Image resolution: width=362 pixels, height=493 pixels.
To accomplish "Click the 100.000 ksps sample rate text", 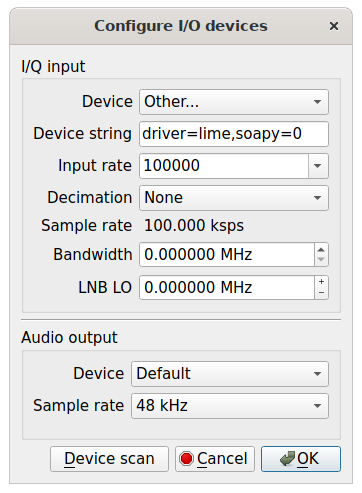I will coord(194,226).
